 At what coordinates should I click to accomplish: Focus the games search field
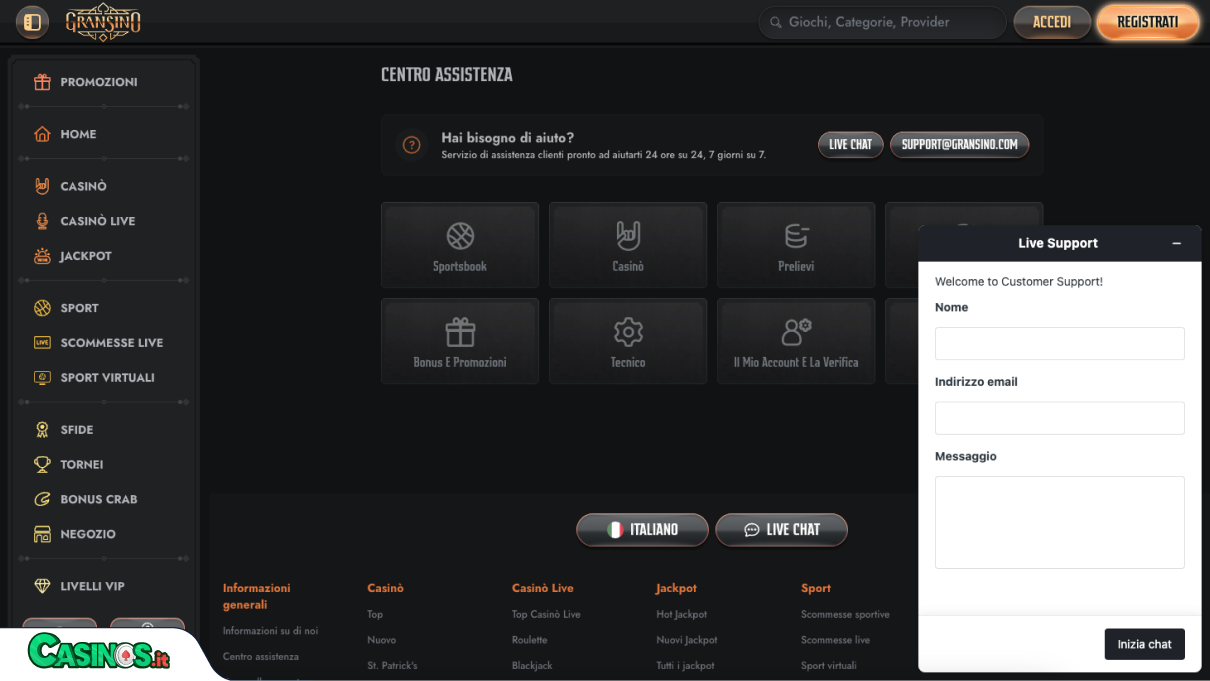click(x=882, y=22)
